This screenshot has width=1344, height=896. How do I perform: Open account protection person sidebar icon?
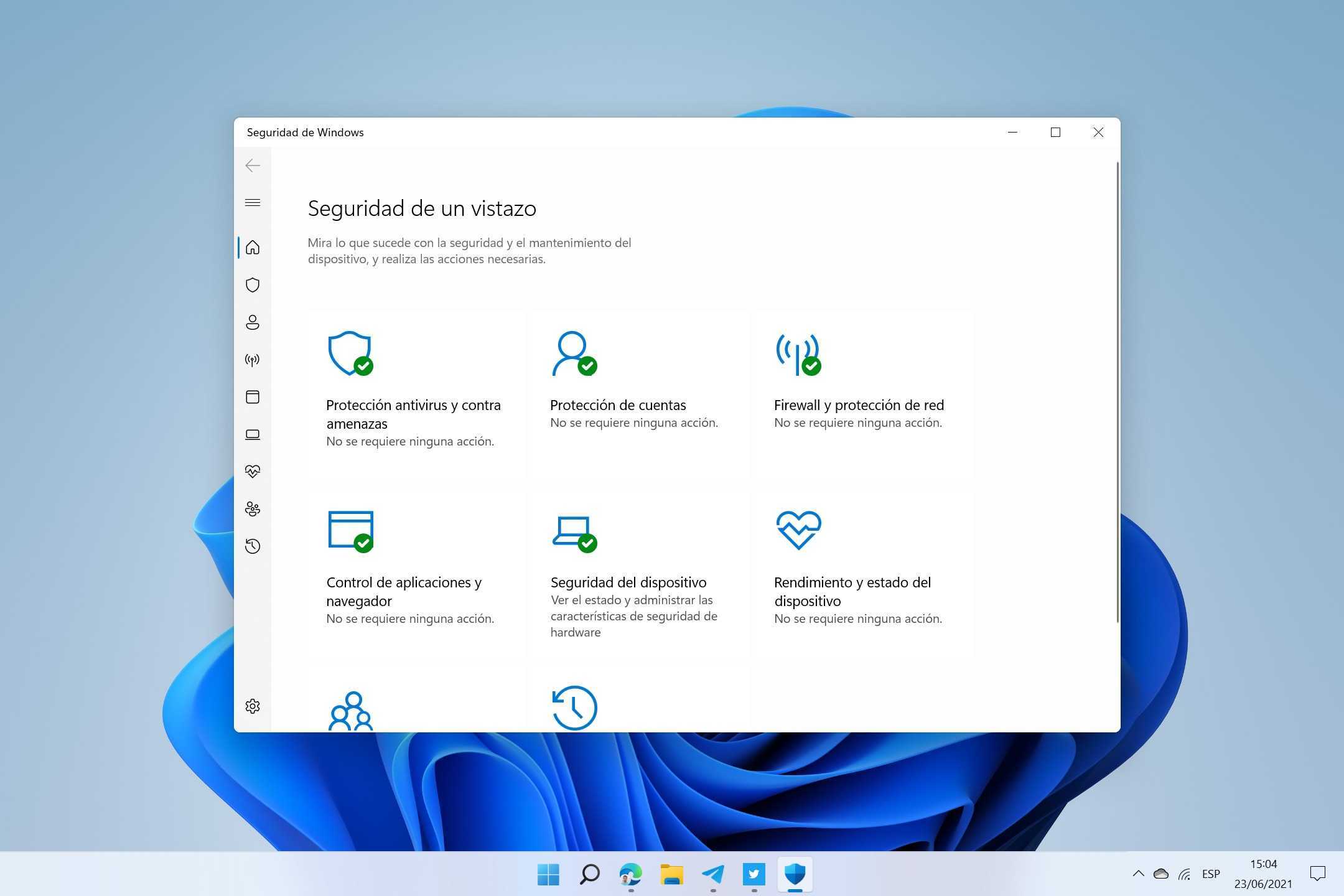(252, 322)
